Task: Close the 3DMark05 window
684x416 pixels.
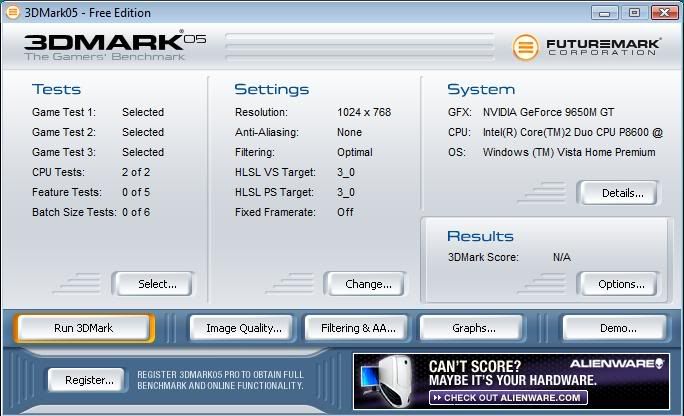Action: (664, 13)
